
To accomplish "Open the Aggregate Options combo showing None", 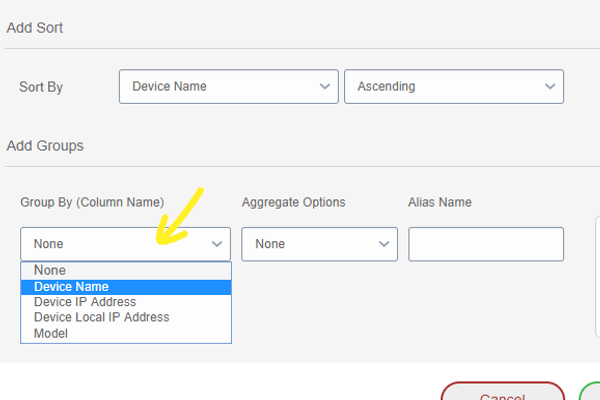I will point(320,244).
